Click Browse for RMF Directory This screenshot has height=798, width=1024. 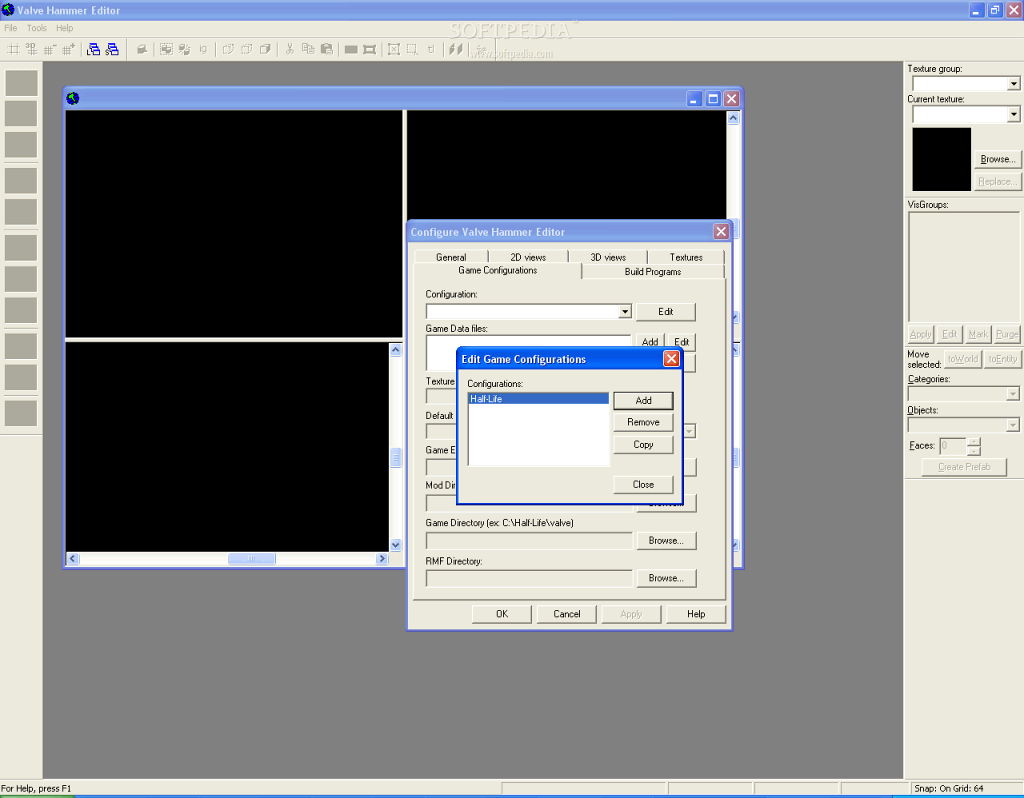666,578
